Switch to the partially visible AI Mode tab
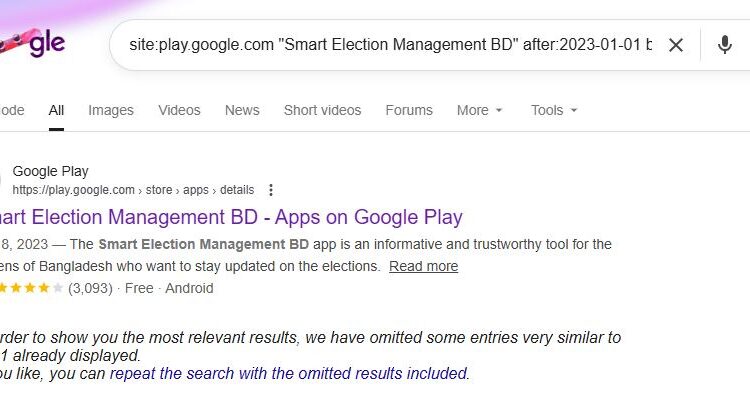This screenshot has width=750, height=420. [x=10, y=110]
